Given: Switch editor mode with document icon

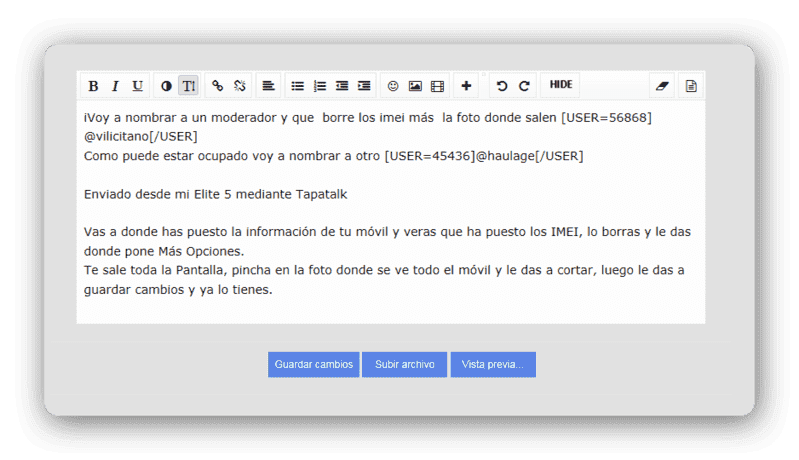Looking at the screenshot, I should pos(691,86).
